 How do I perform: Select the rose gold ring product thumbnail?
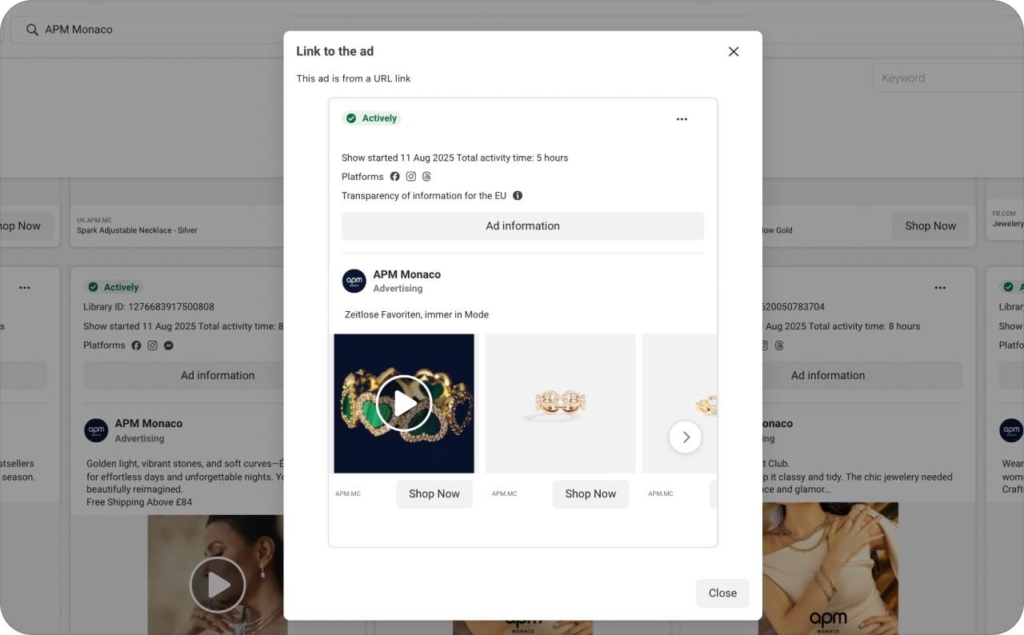(560, 403)
